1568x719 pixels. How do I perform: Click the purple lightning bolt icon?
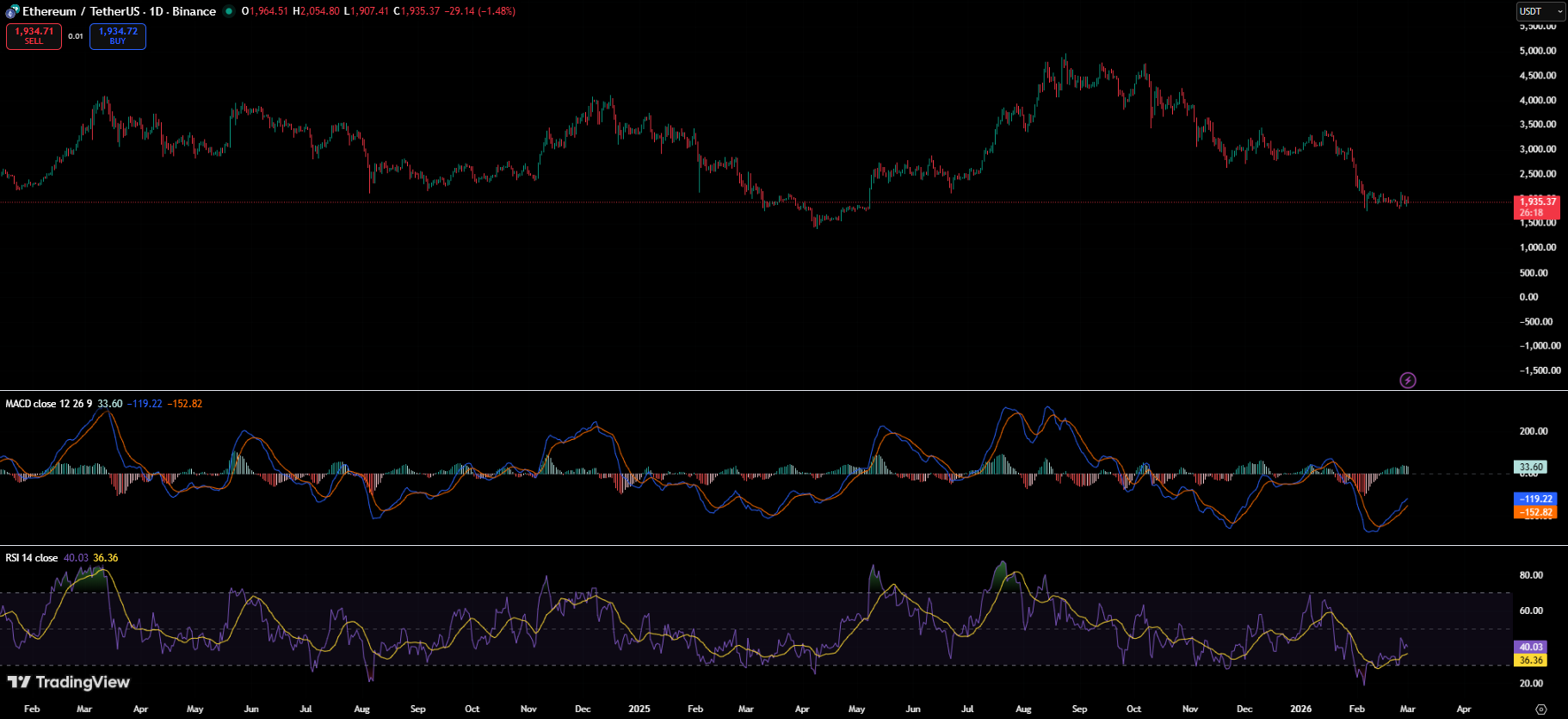point(1408,380)
